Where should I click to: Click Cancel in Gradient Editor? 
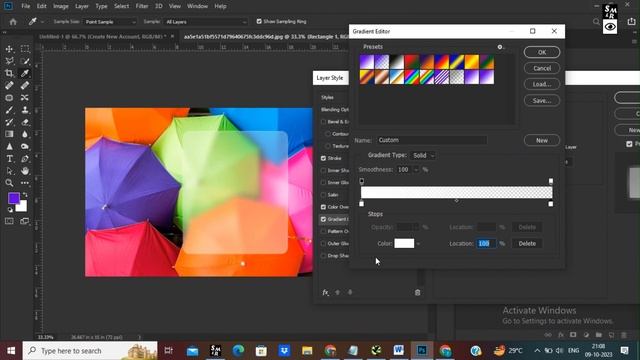(x=542, y=68)
